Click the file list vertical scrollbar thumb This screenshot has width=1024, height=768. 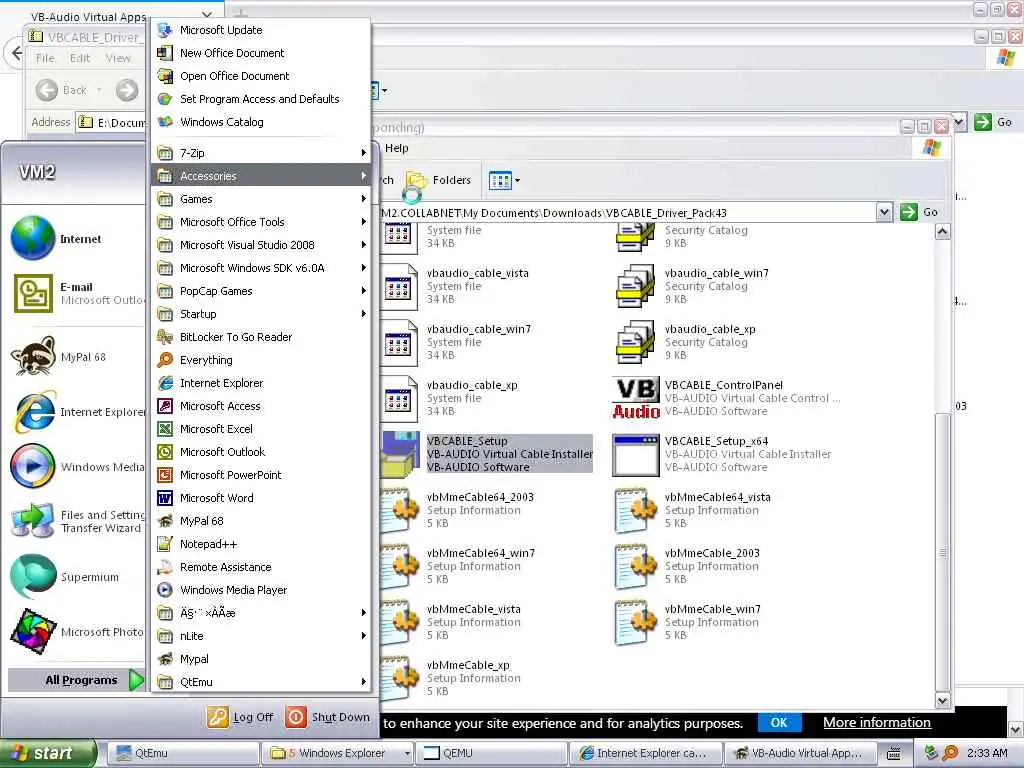click(942, 552)
